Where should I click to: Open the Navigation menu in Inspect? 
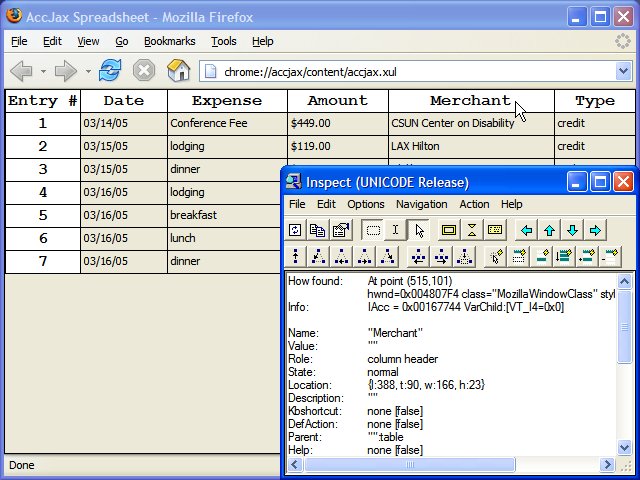click(x=421, y=204)
